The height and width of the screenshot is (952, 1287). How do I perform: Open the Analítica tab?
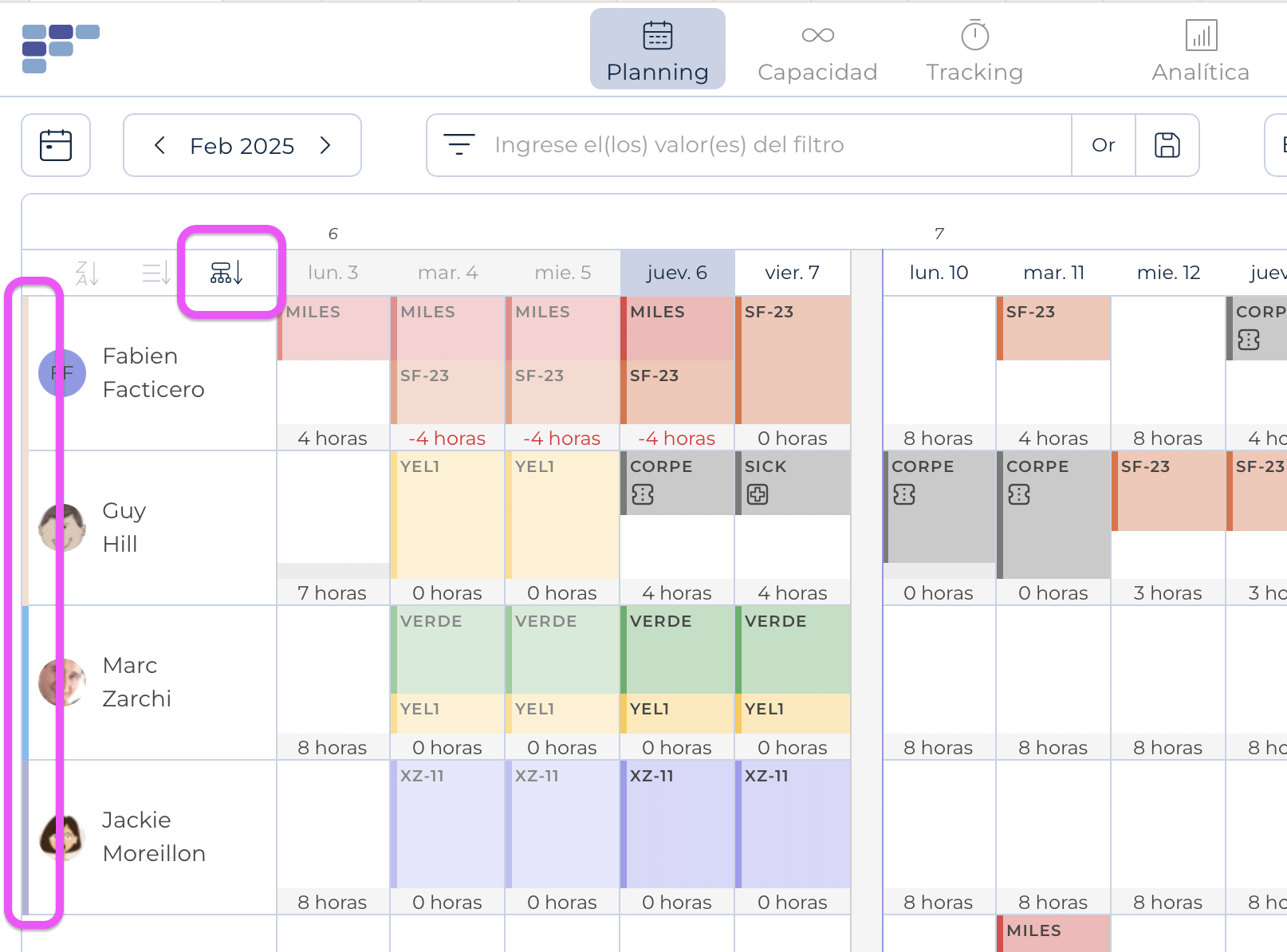(1200, 49)
